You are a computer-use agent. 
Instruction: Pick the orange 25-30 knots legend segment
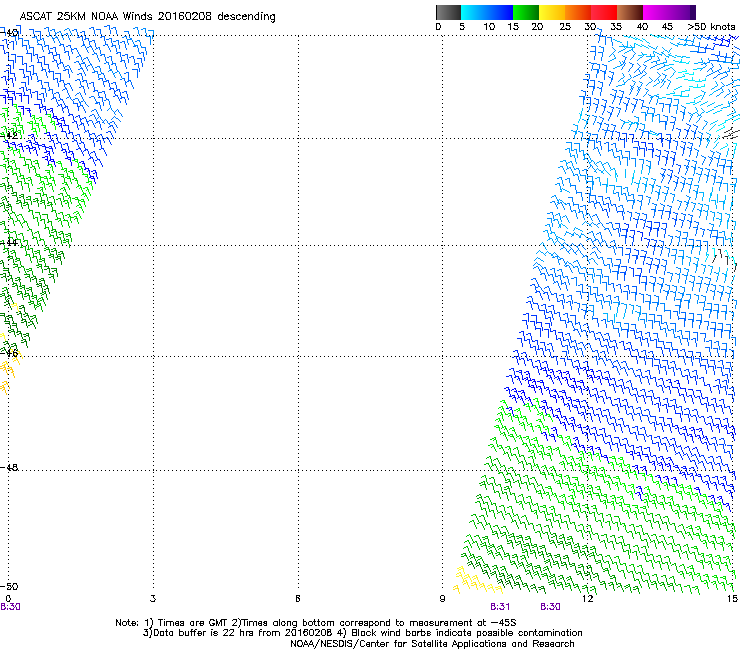pos(578,12)
